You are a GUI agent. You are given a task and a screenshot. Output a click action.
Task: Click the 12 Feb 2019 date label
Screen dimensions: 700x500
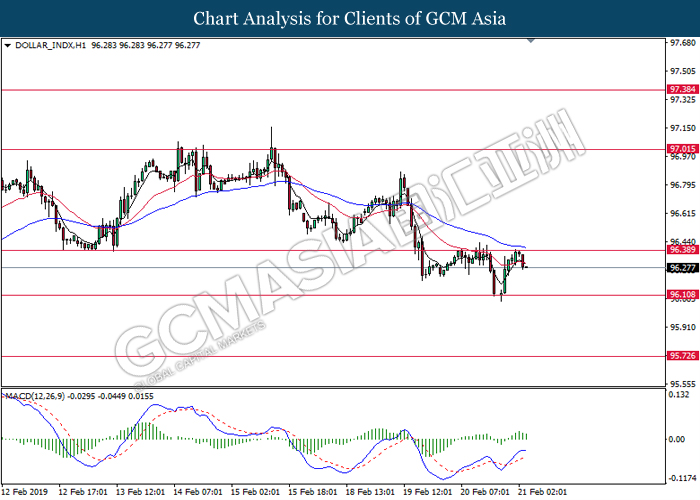(25, 492)
